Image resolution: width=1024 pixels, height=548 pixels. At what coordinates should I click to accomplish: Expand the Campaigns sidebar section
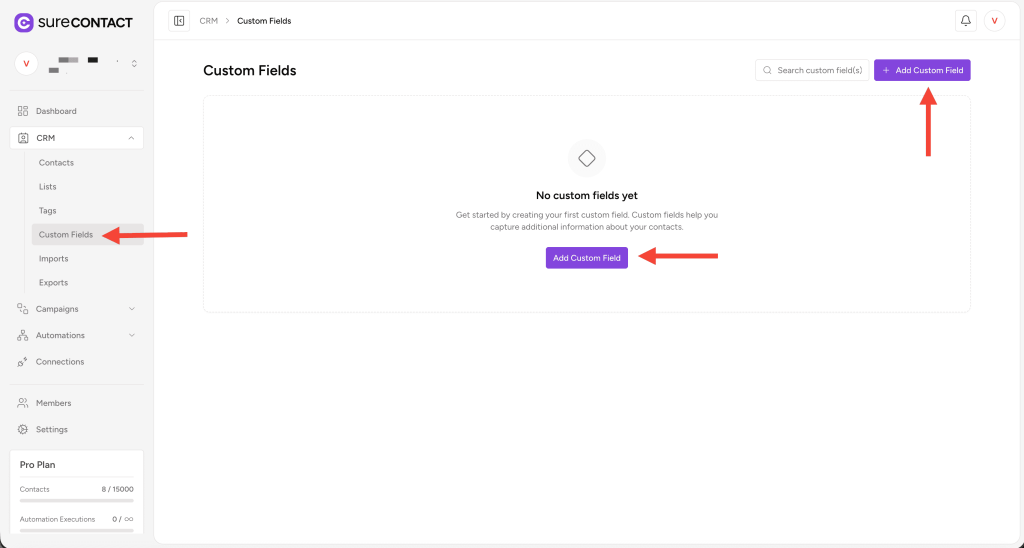[x=131, y=309]
